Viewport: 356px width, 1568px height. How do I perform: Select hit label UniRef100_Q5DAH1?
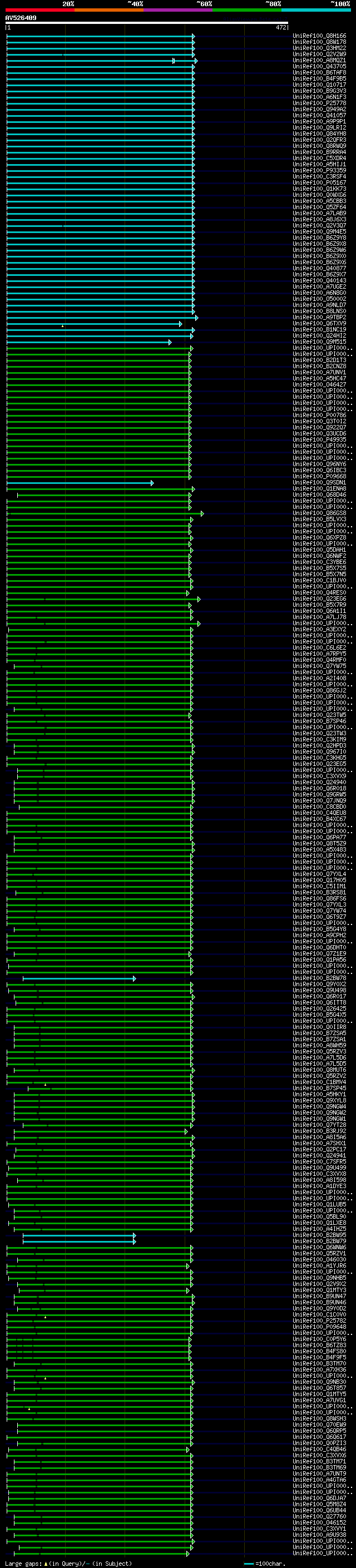coord(319,550)
